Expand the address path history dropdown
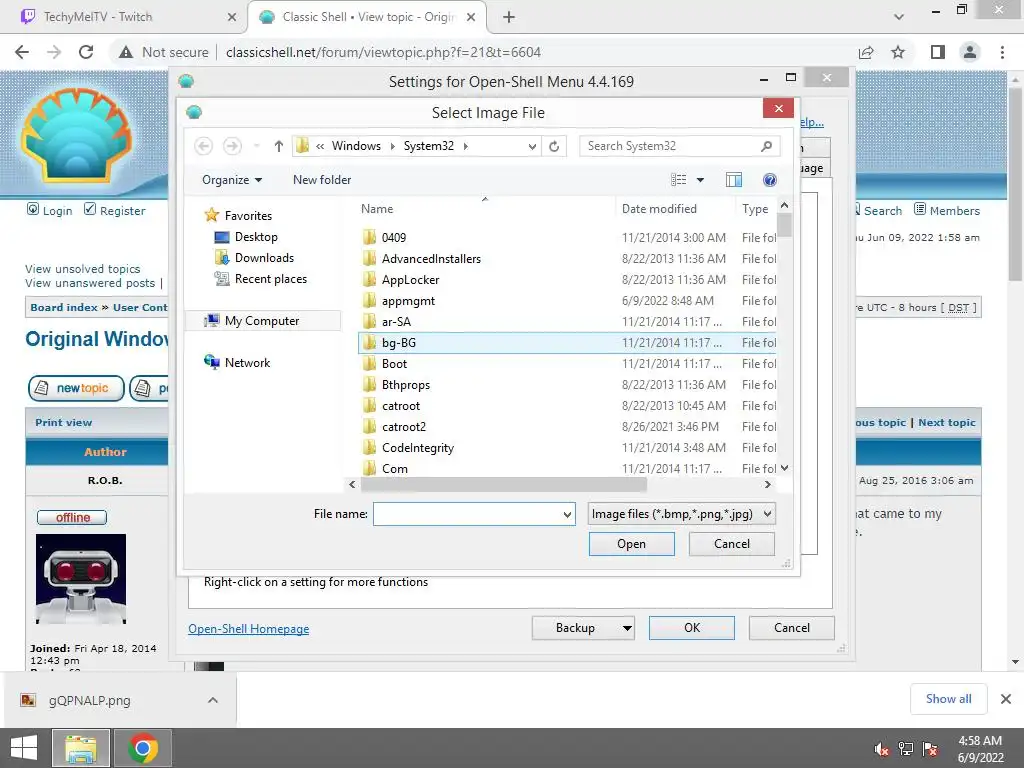Image resolution: width=1024 pixels, height=768 pixels. [532, 146]
